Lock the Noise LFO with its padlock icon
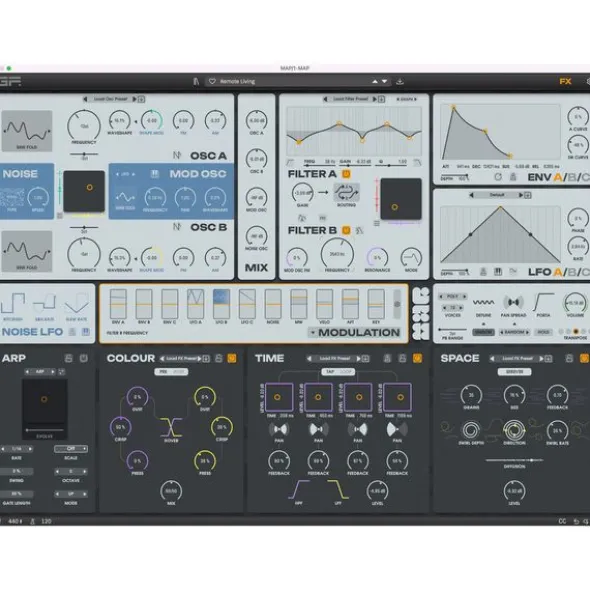Image resolution: width=590 pixels, height=591 pixels. point(72,332)
